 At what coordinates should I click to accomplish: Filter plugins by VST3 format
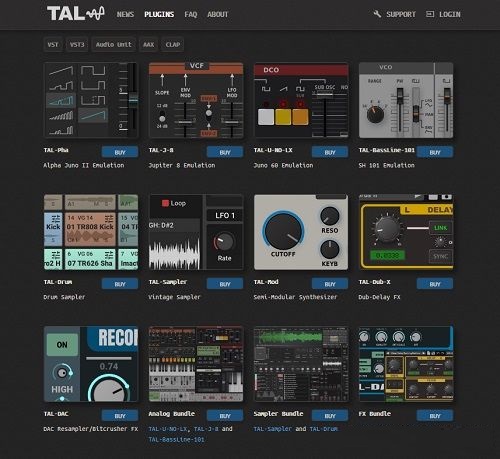pyautogui.click(x=77, y=44)
